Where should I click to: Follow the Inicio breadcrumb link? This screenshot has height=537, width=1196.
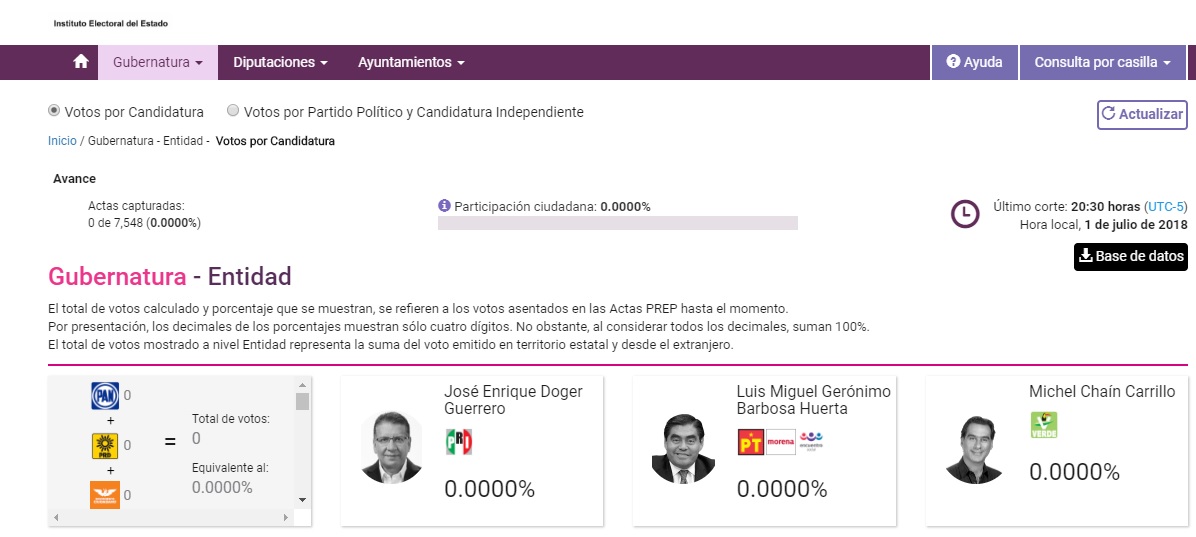point(61,141)
